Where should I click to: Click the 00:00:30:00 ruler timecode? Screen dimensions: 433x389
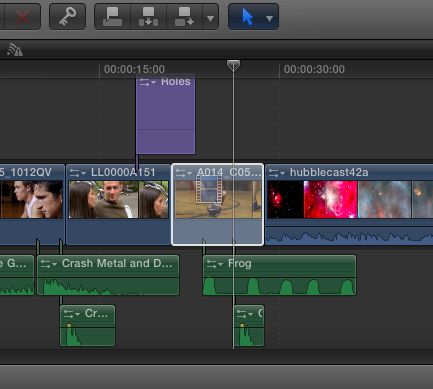(x=314, y=69)
